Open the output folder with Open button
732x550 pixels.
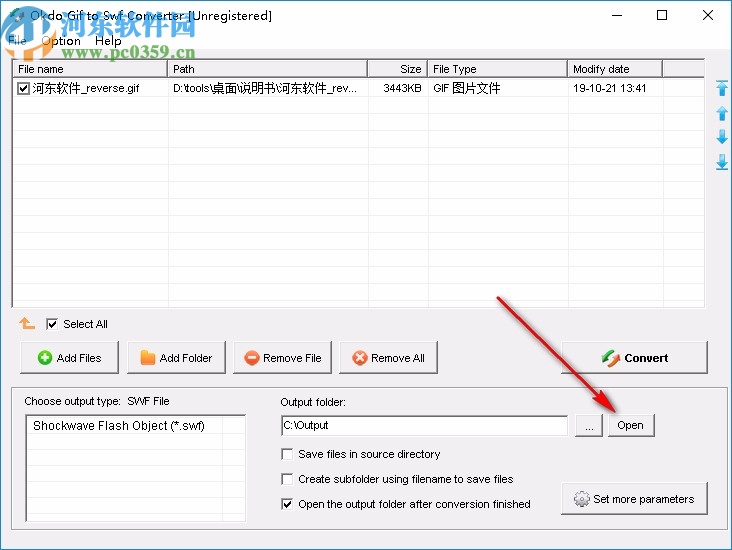631,425
